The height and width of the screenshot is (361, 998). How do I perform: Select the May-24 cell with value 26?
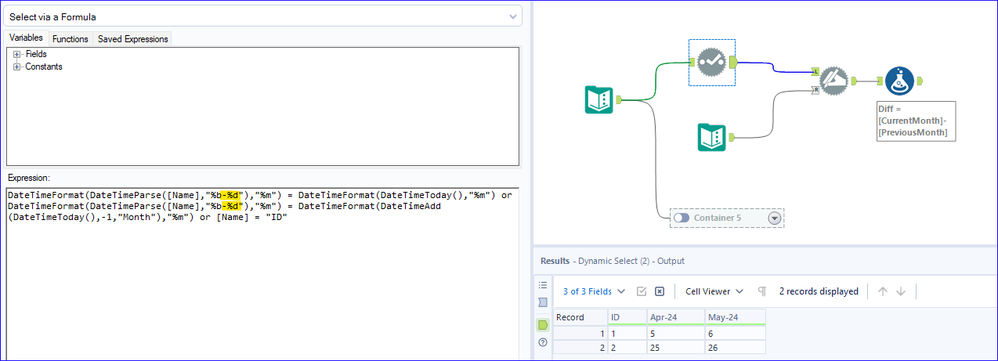(735, 347)
